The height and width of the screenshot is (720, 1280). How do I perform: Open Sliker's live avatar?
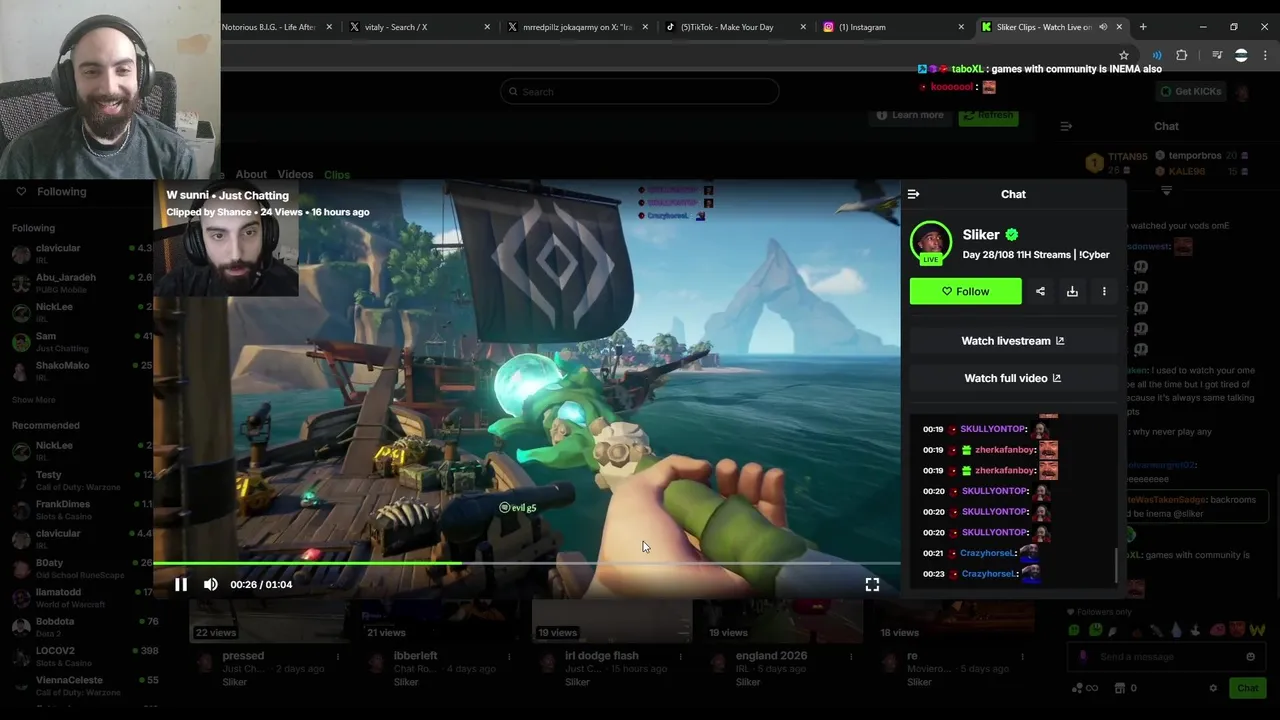(x=931, y=243)
